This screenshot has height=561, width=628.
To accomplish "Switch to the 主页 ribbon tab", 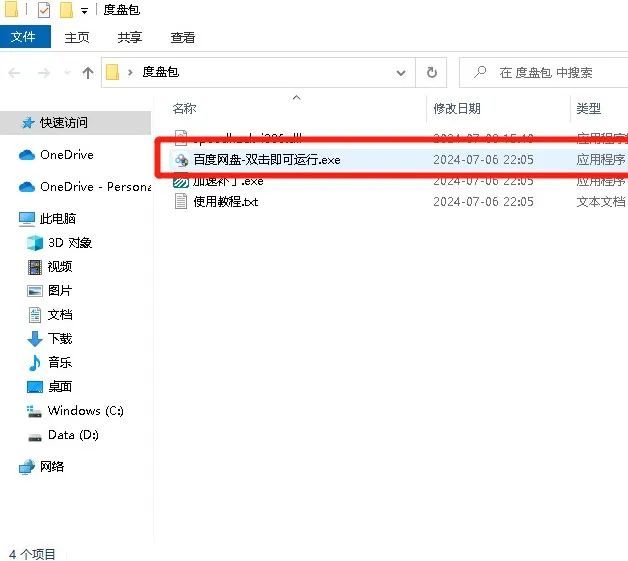I will (x=77, y=38).
